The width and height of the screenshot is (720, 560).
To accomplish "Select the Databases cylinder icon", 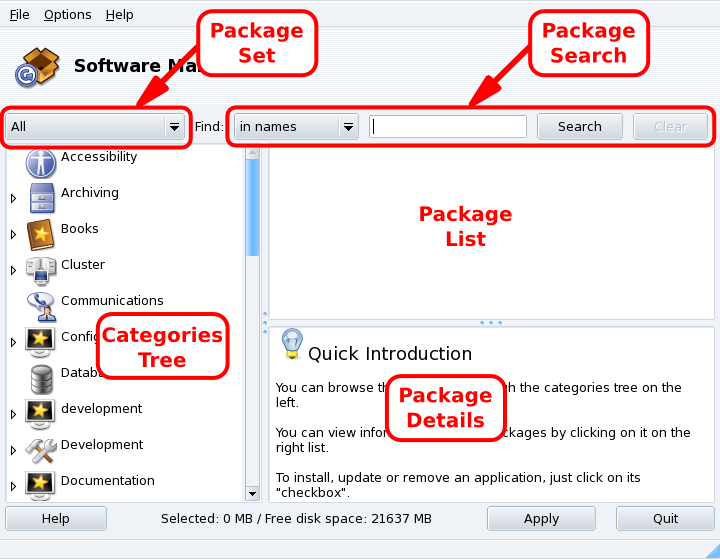I will point(41,378).
